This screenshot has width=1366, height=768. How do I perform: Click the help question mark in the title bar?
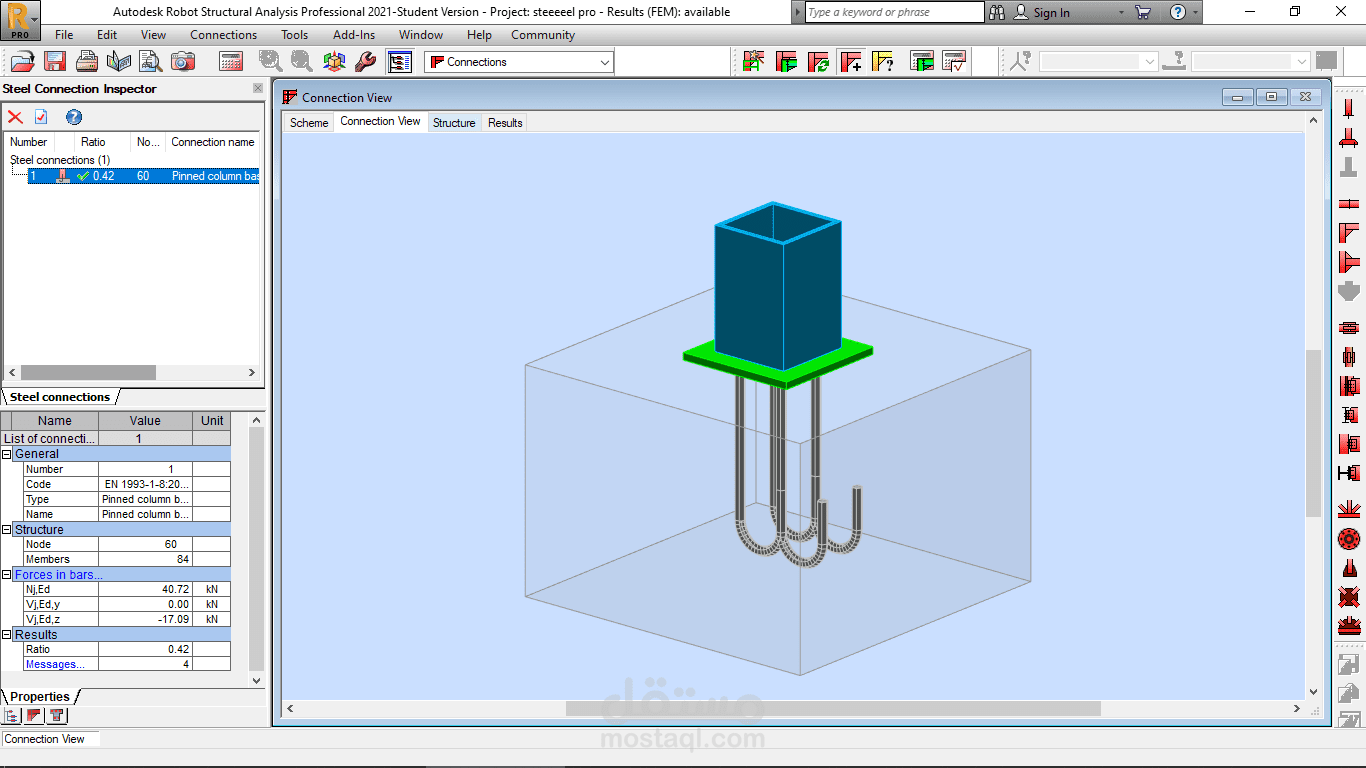click(1178, 12)
